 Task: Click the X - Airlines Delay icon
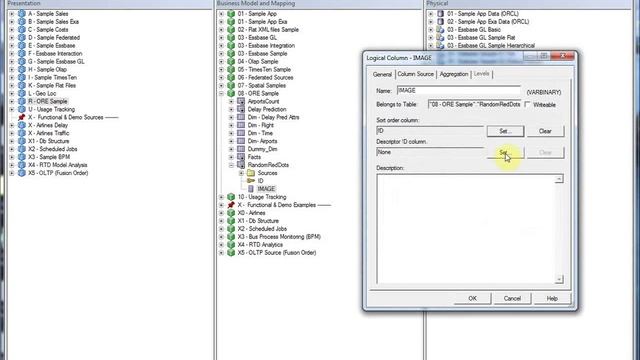(22, 125)
